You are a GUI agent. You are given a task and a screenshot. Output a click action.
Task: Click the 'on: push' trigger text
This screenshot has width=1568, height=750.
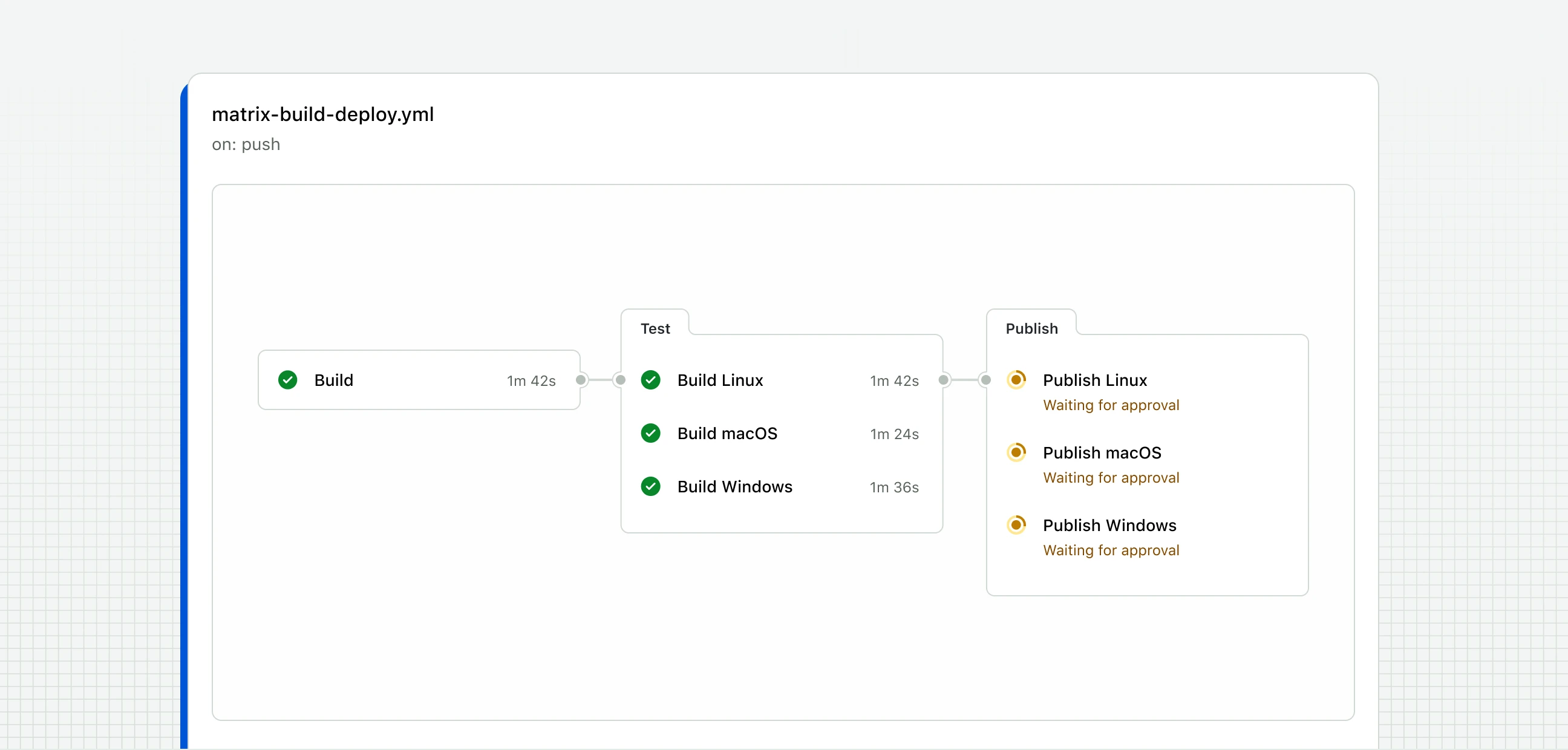[x=246, y=145]
